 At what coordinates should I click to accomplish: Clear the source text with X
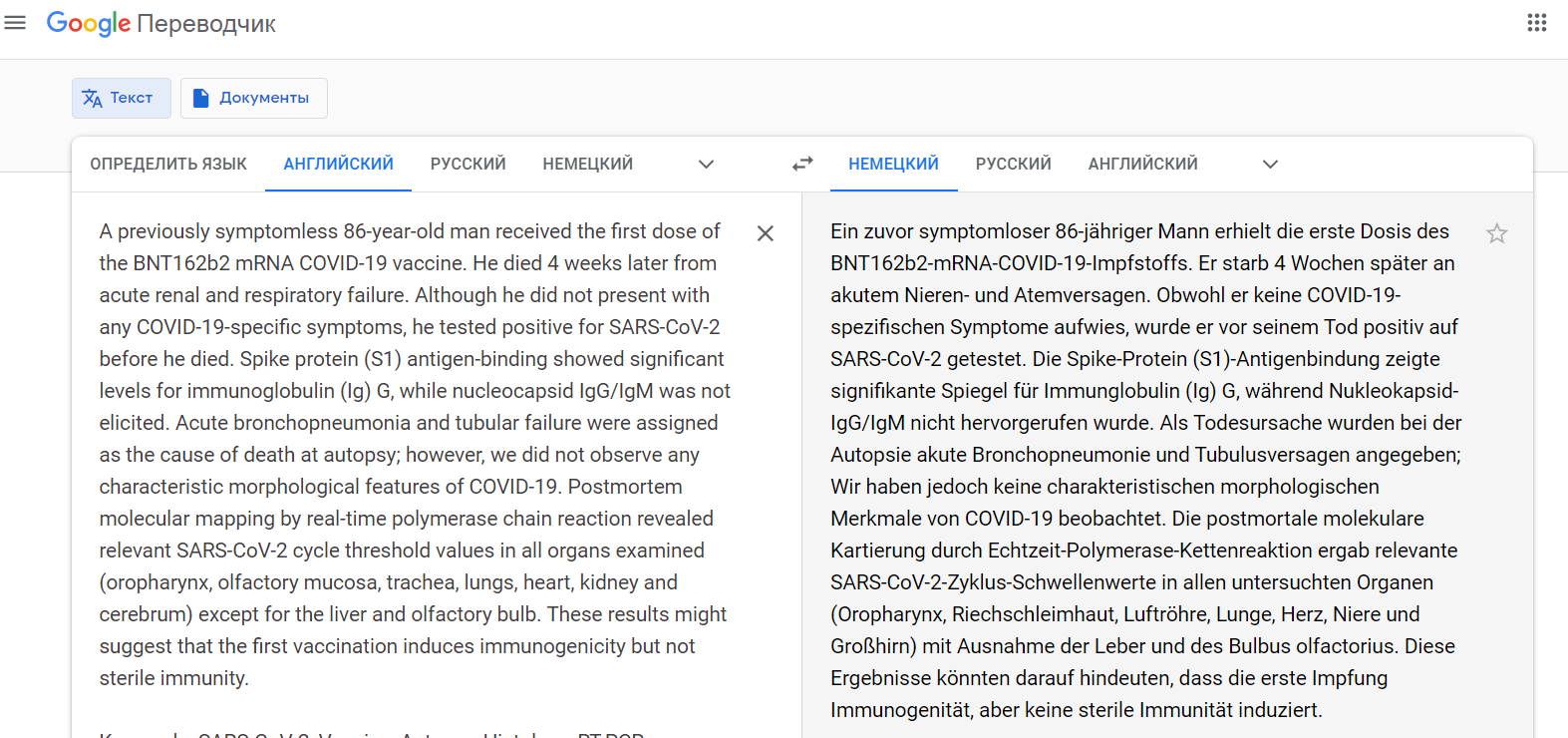click(x=765, y=233)
